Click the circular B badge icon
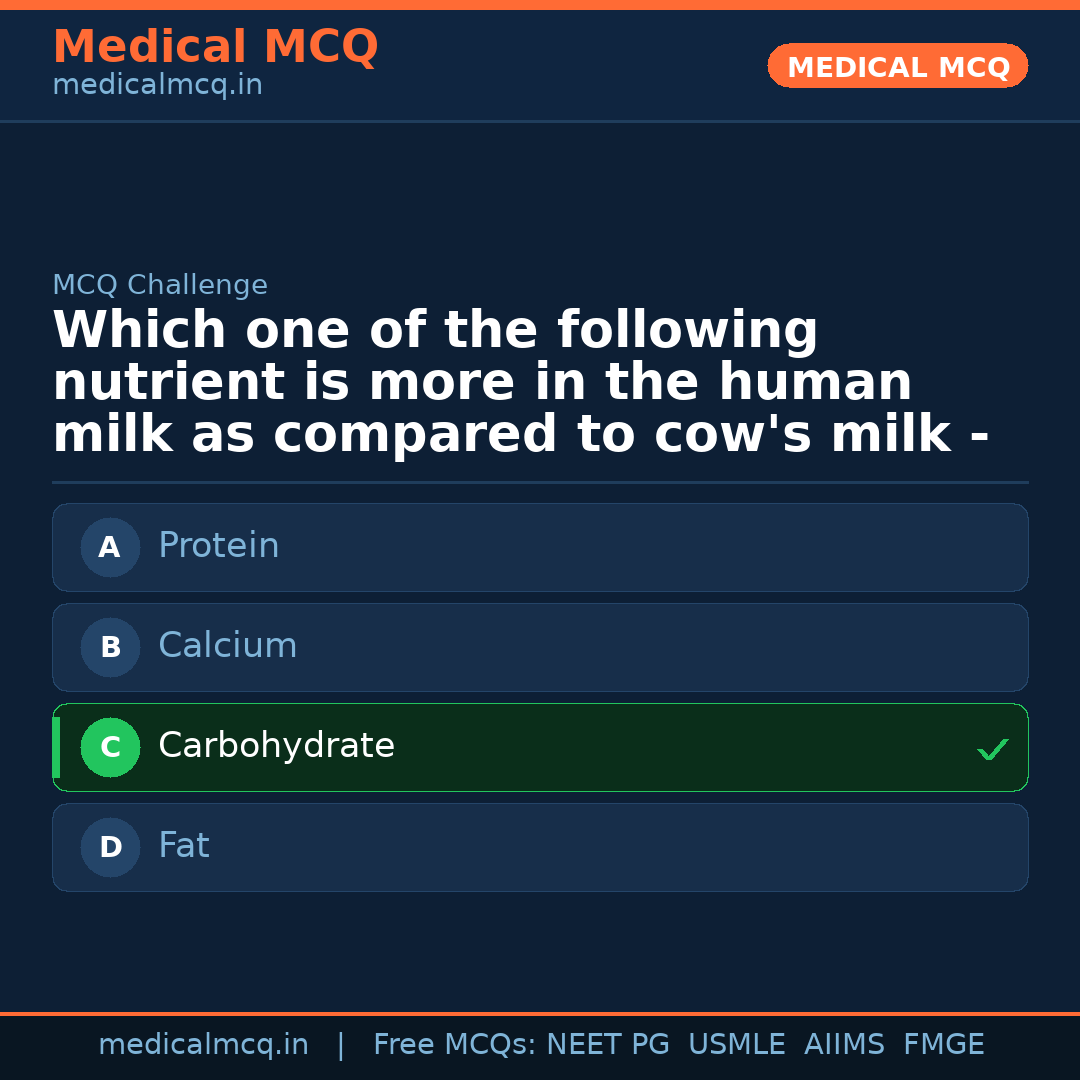Image resolution: width=1080 pixels, height=1080 pixels. tap(110, 647)
